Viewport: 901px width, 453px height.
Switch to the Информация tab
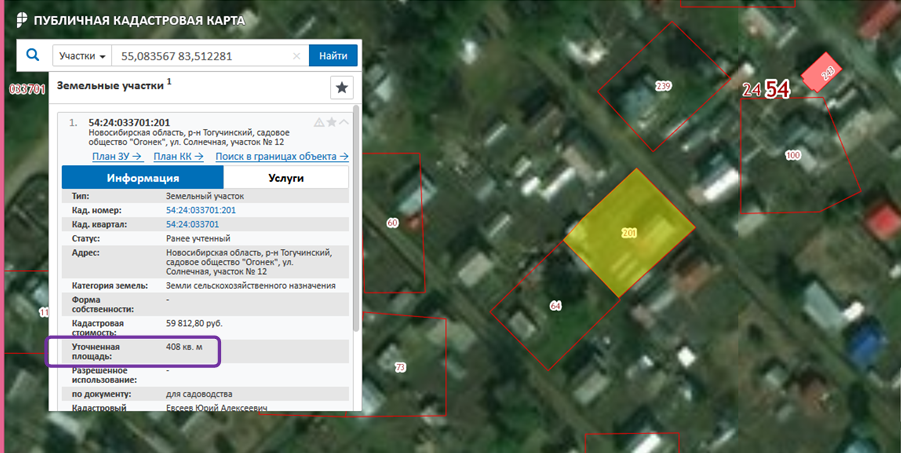pos(143,178)
